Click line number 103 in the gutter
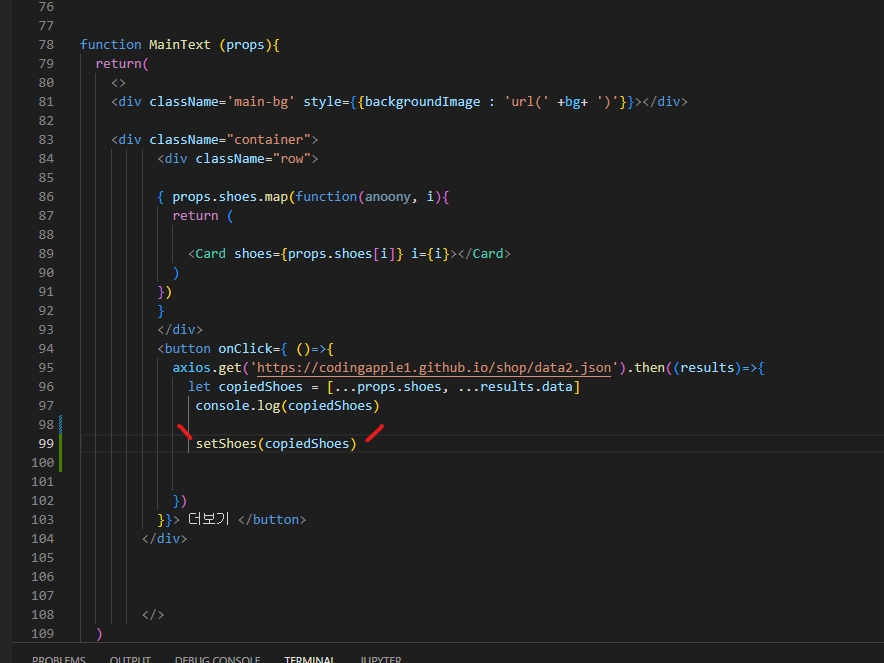The image size is (884, 663). [43, 520]
